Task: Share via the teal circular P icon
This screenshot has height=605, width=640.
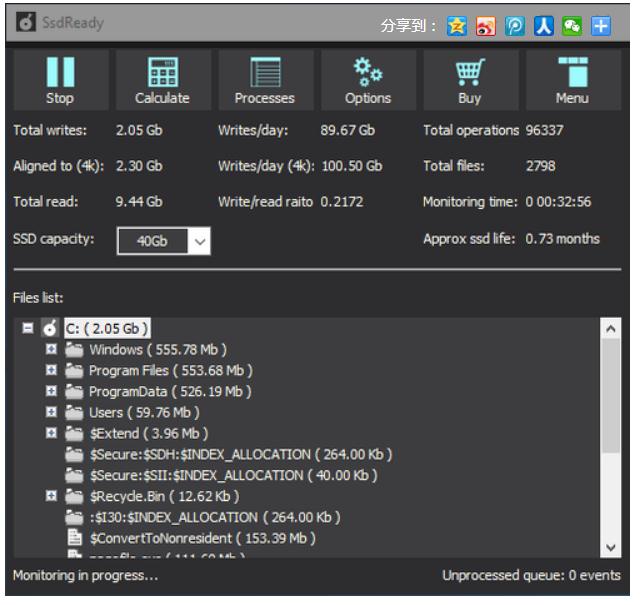Action: (515, 26)
